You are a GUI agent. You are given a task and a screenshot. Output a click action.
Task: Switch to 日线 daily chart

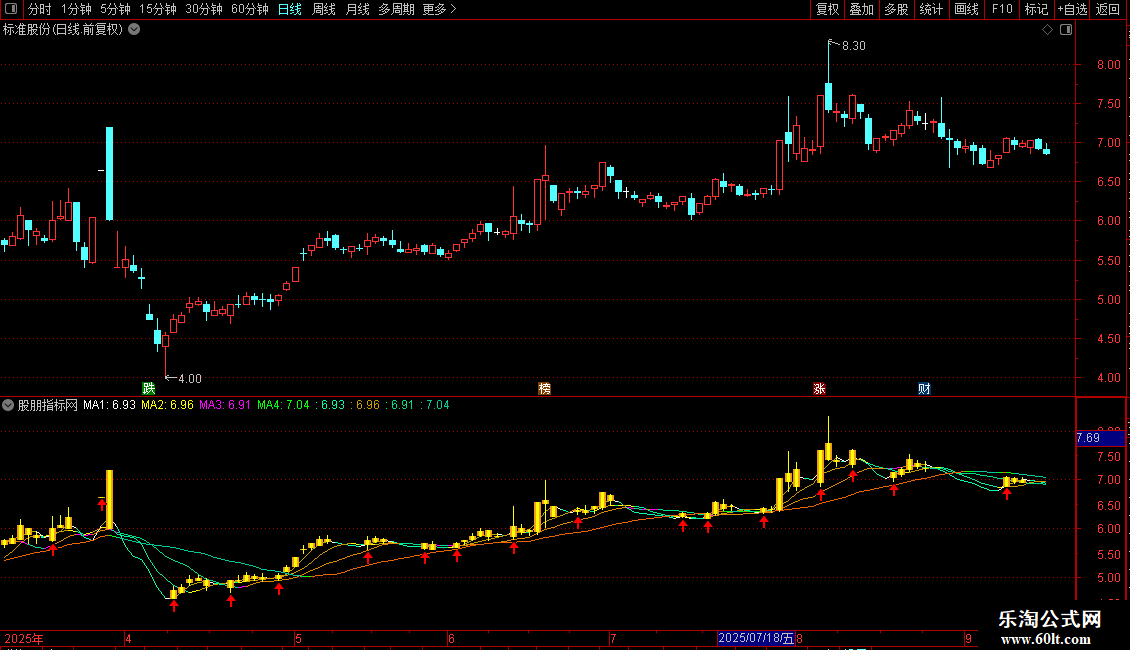coord(290,9)
